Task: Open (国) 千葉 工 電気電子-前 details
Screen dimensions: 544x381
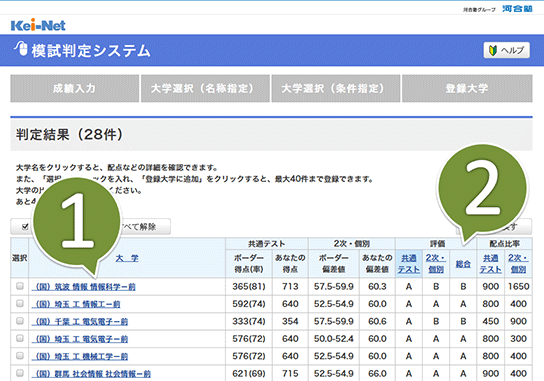Action: click(80, 322)
